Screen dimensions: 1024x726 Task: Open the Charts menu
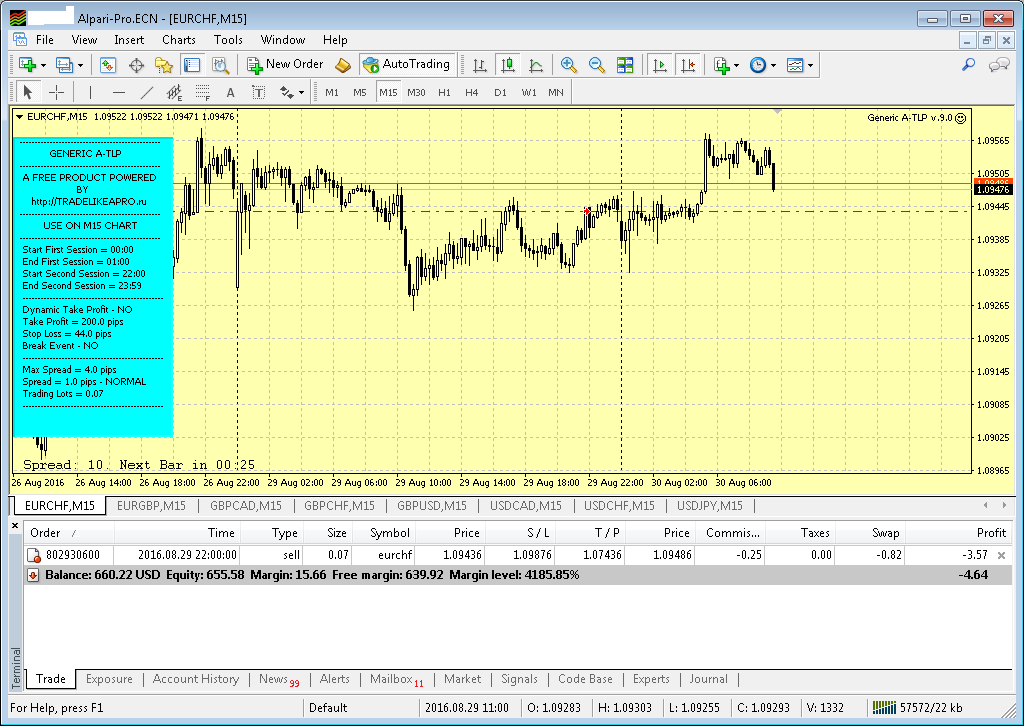[x=178, y=40]
